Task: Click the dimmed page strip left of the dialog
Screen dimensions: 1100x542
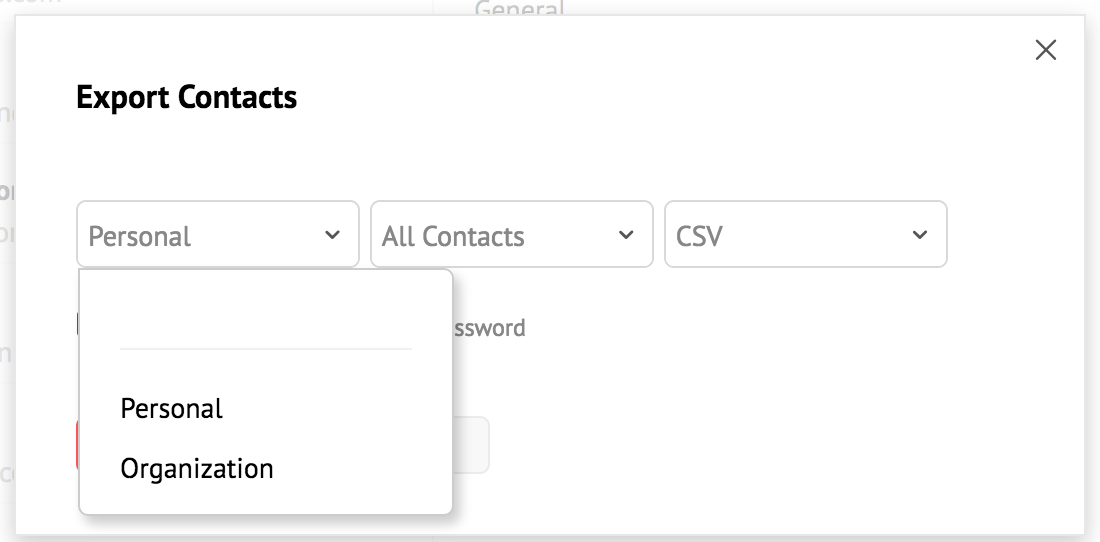Action: 7,300
